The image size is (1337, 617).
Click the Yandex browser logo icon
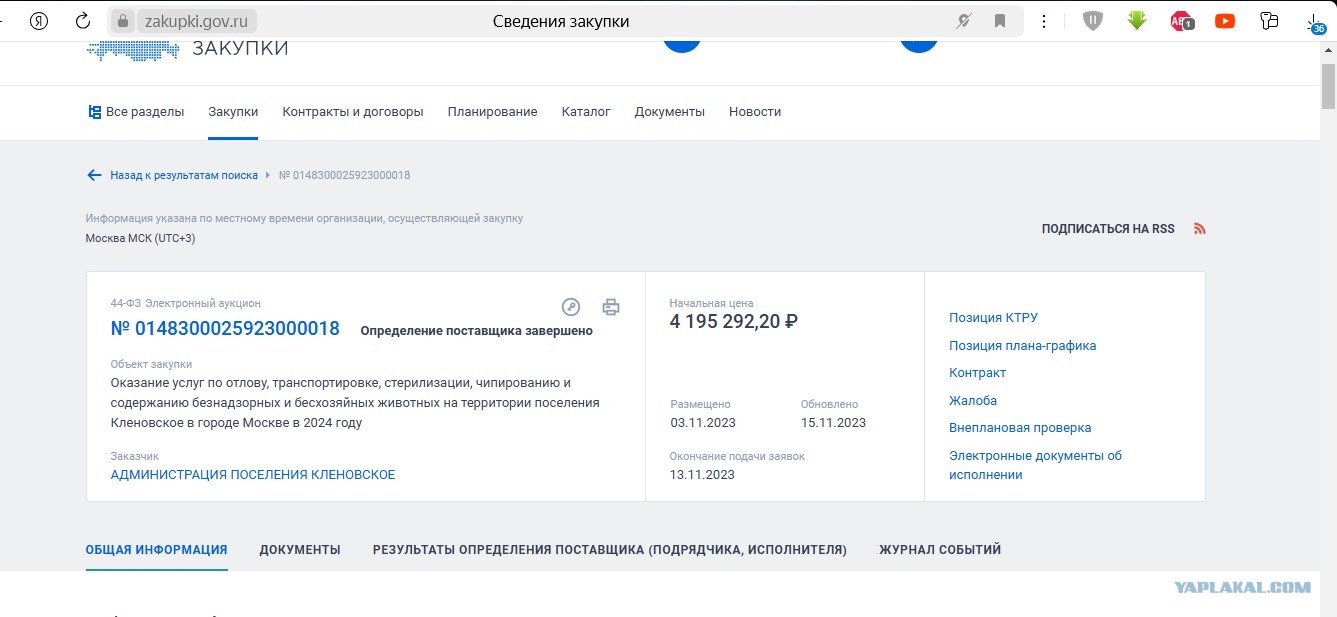pos(39,21)
